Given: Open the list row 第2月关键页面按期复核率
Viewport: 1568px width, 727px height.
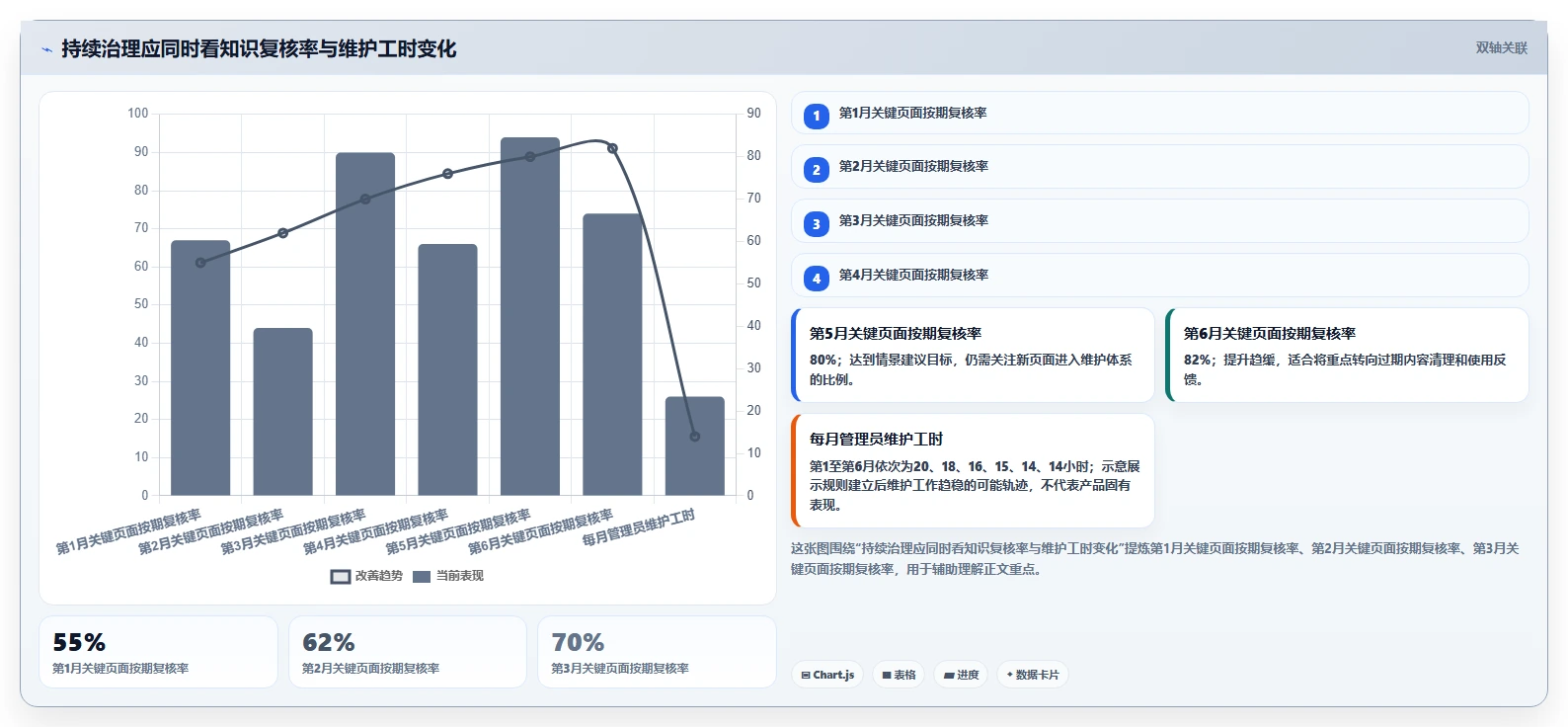Looking at the screenshot, I should pos(1160,167).
